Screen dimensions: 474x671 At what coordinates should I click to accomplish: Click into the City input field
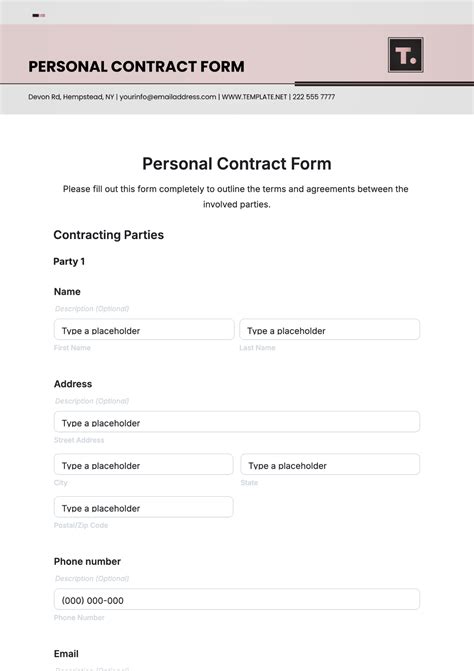click(x=143, y=464)
